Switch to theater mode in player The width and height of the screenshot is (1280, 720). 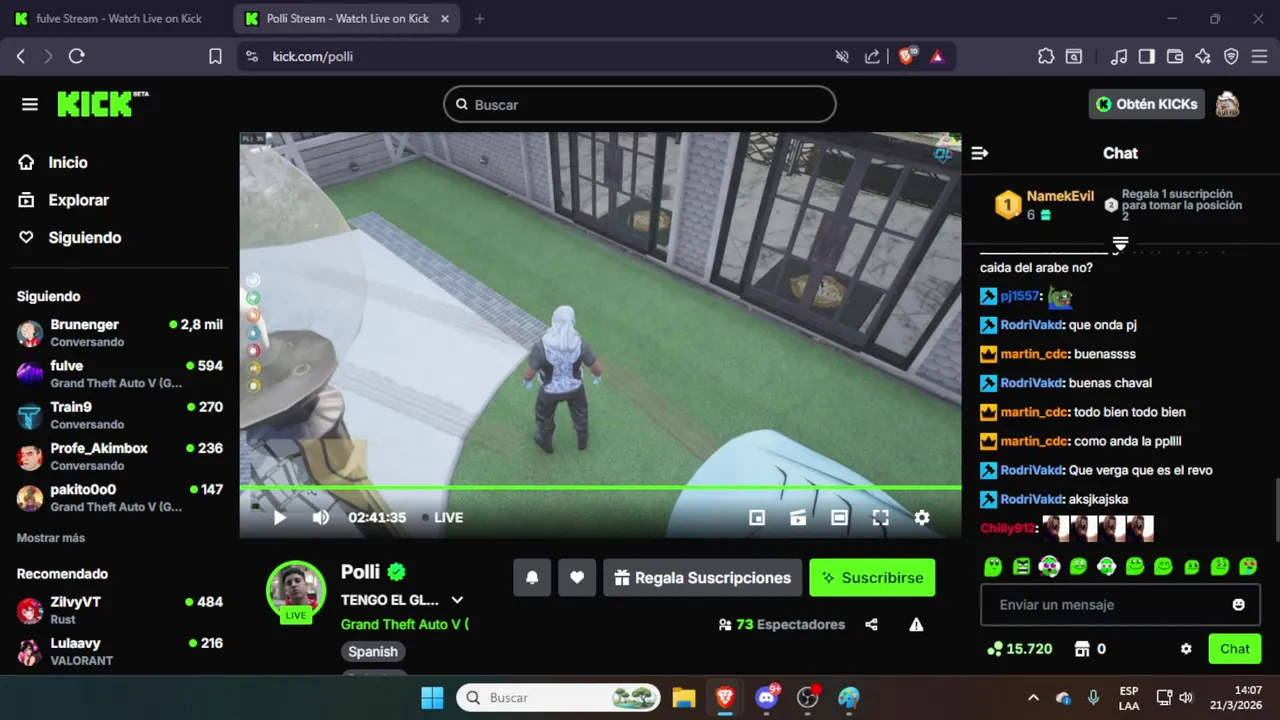pos(840,517)
